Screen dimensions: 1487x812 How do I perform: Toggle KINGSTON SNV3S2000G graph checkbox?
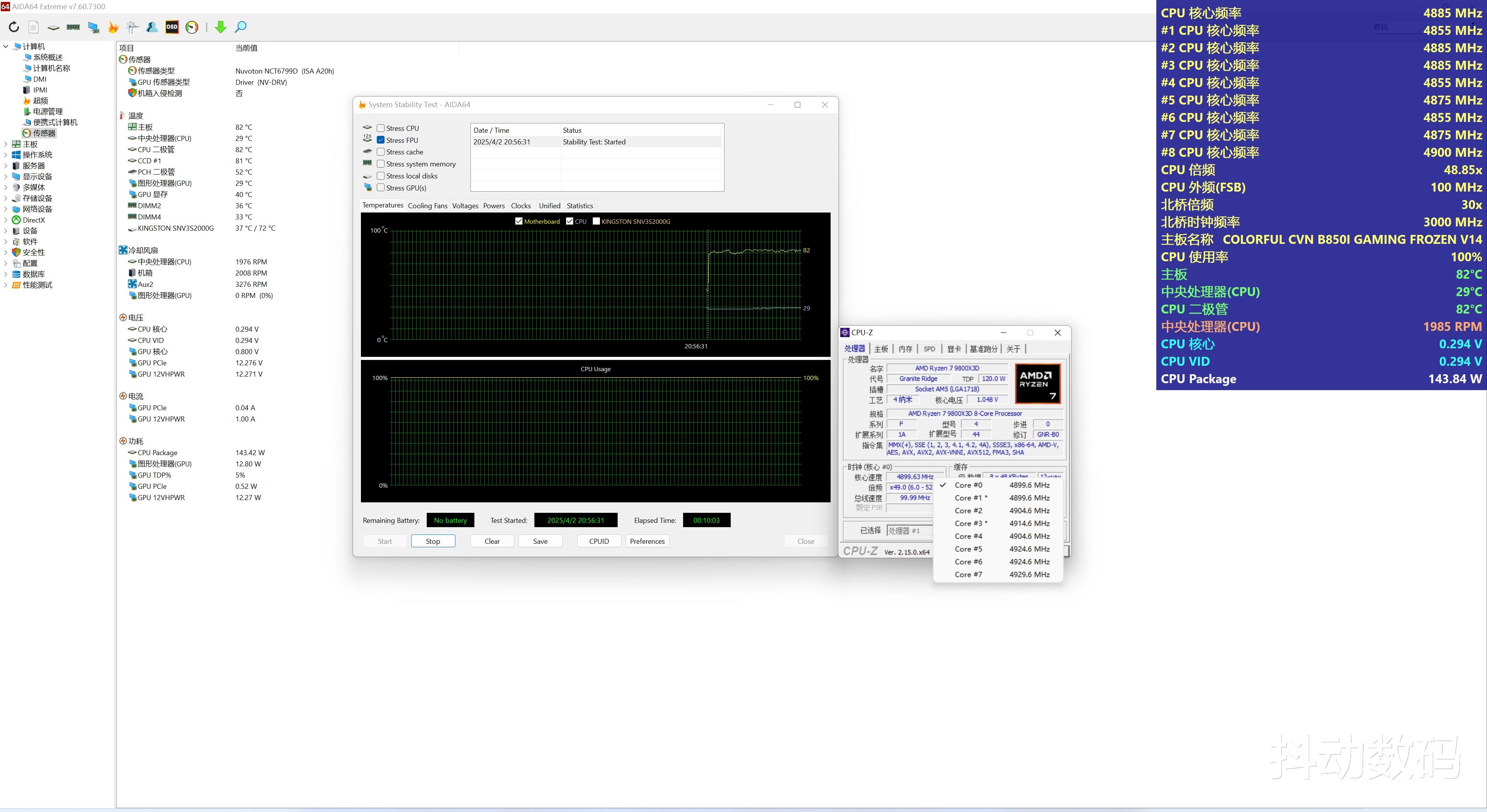click(596, 221)
